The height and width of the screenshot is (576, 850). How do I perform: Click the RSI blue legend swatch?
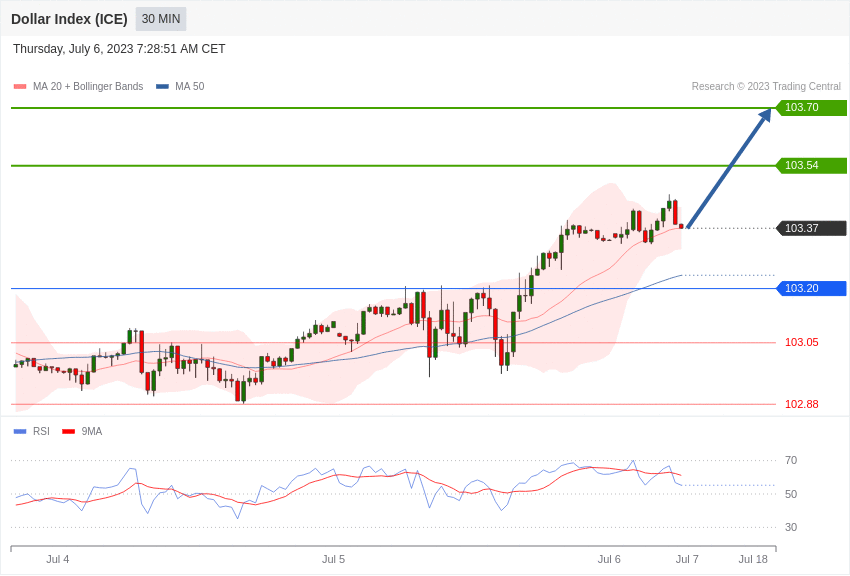point(20,431)
